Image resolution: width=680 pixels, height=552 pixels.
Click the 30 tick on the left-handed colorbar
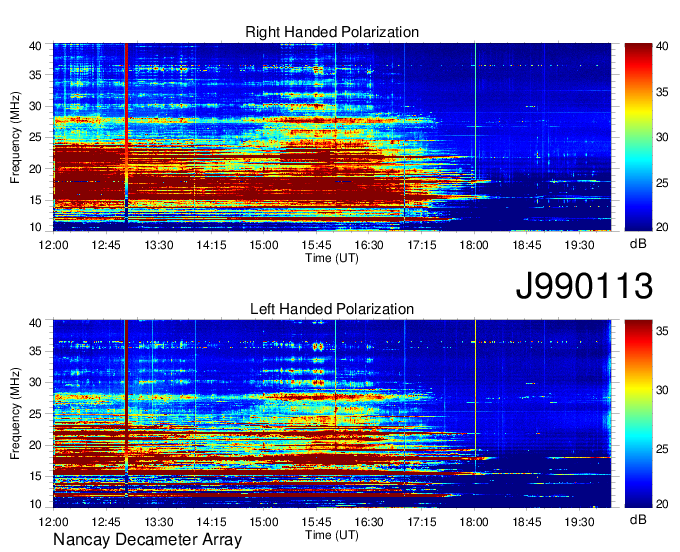coord(662,390)
